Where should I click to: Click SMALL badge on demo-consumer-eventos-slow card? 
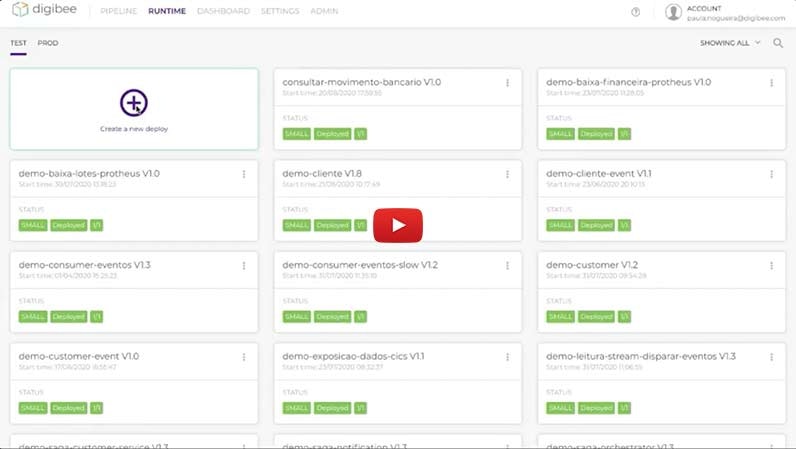click(x=296, y=317)
